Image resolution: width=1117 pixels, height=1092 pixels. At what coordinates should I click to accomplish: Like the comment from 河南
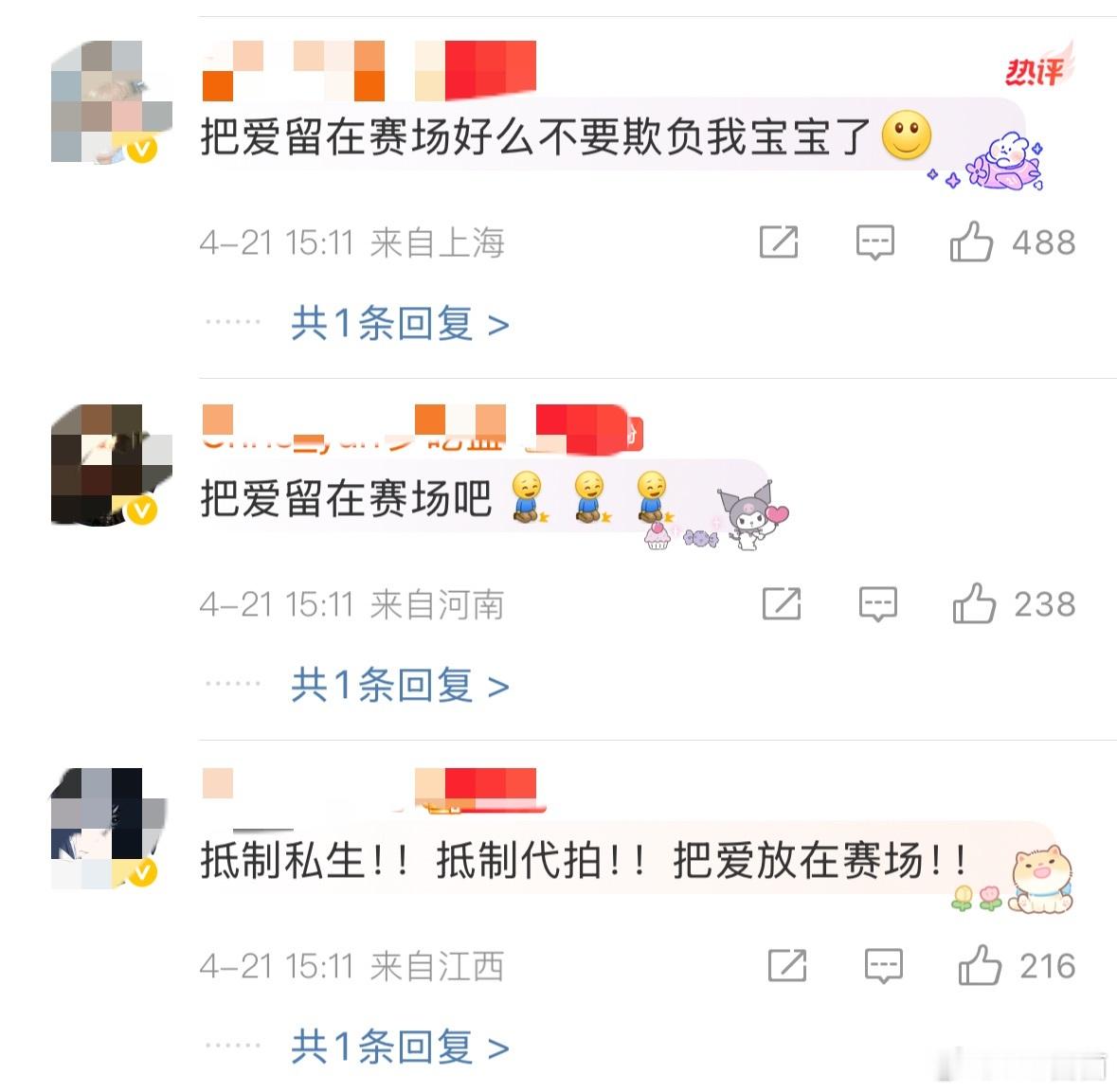point(974,604)
